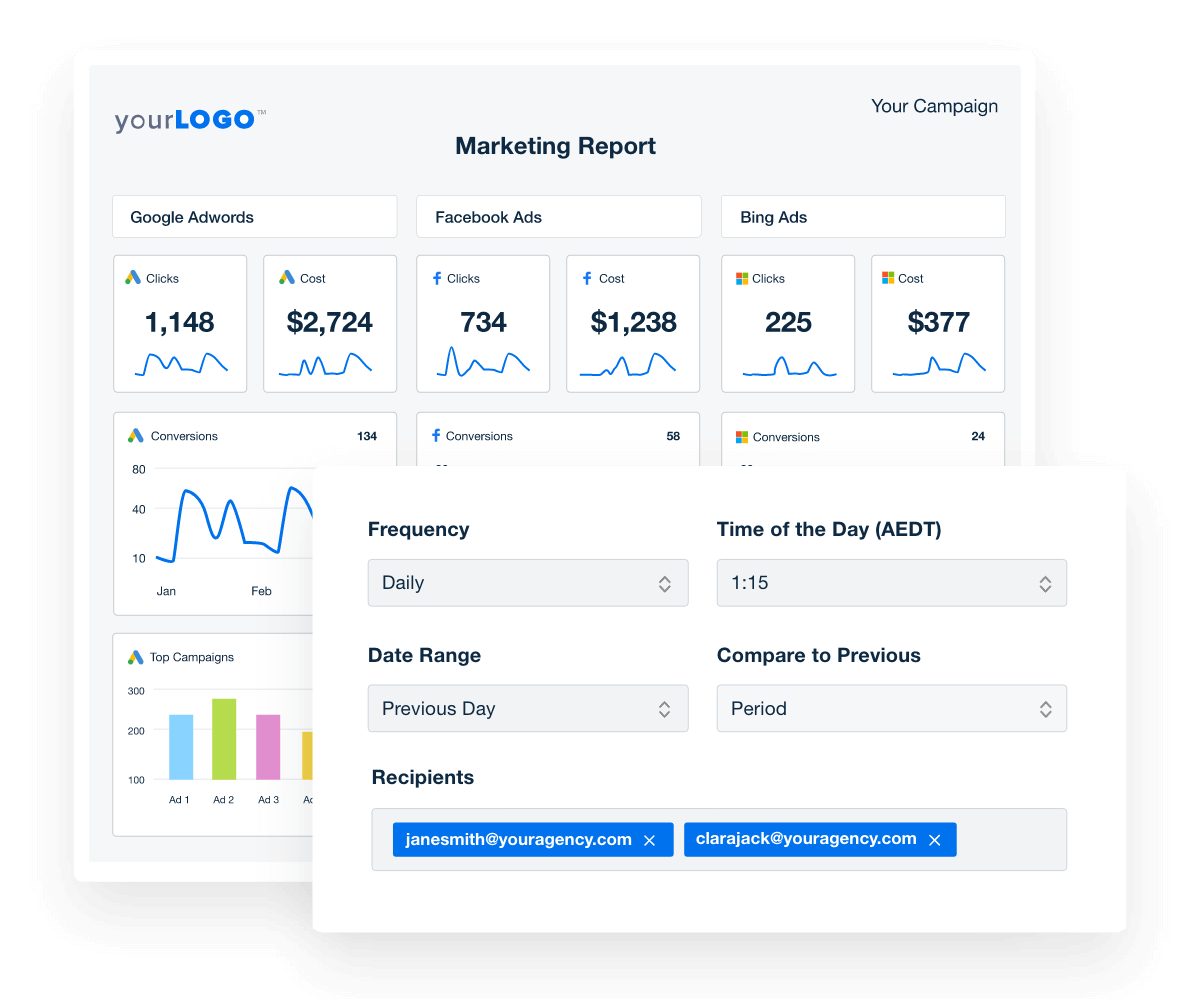Open the Date Range dropdown
Image resolution: width=1200 pixels, height=1000 pixels.
pyautogui.click(x=528, y=708)
